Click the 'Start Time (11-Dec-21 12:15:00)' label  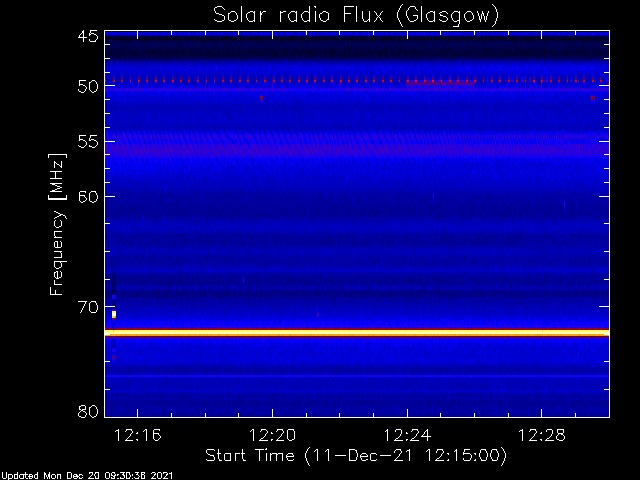pyautogui.click(x=356, y=456)
